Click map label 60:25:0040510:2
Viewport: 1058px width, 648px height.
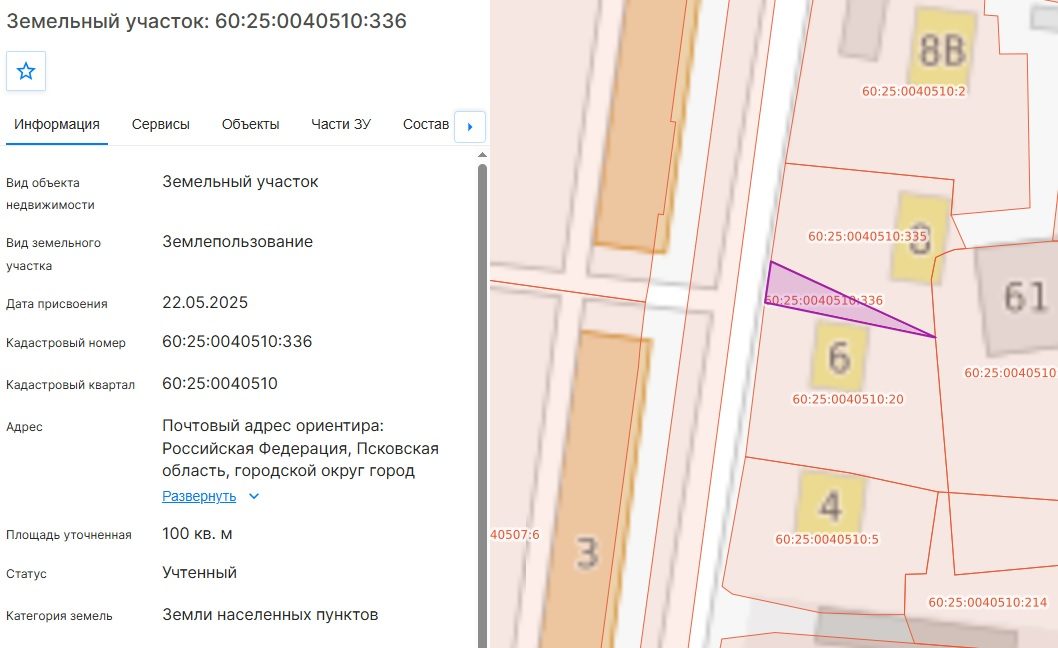click(914, 91)
